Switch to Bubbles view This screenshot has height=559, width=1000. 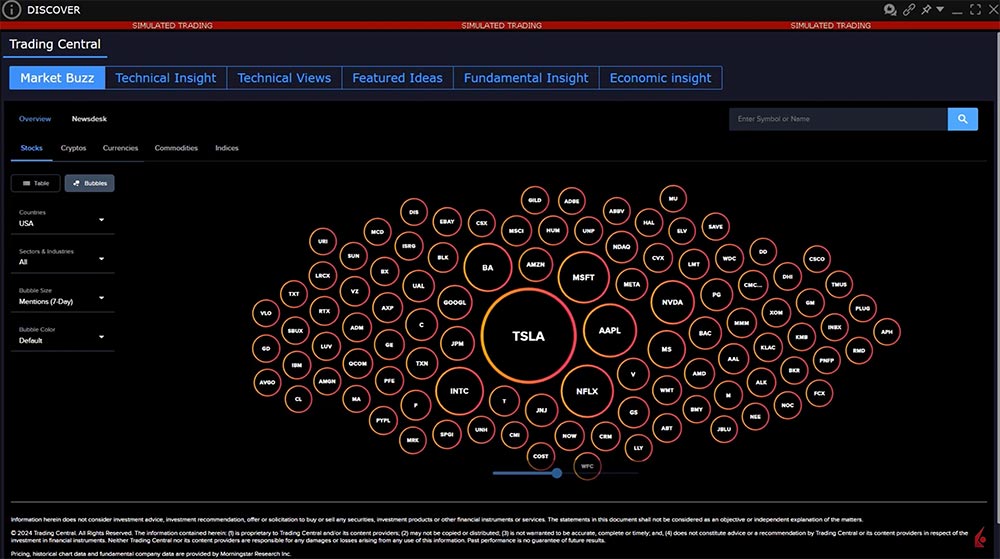[x=89, y=183]
